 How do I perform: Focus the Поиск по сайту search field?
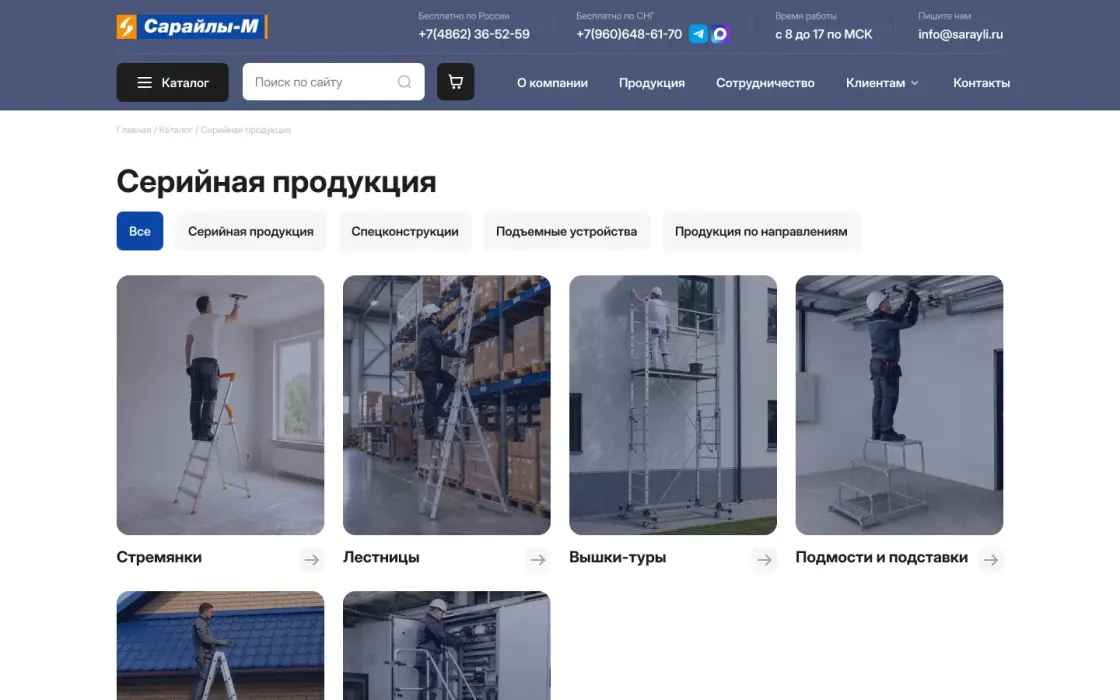[334, 81]
